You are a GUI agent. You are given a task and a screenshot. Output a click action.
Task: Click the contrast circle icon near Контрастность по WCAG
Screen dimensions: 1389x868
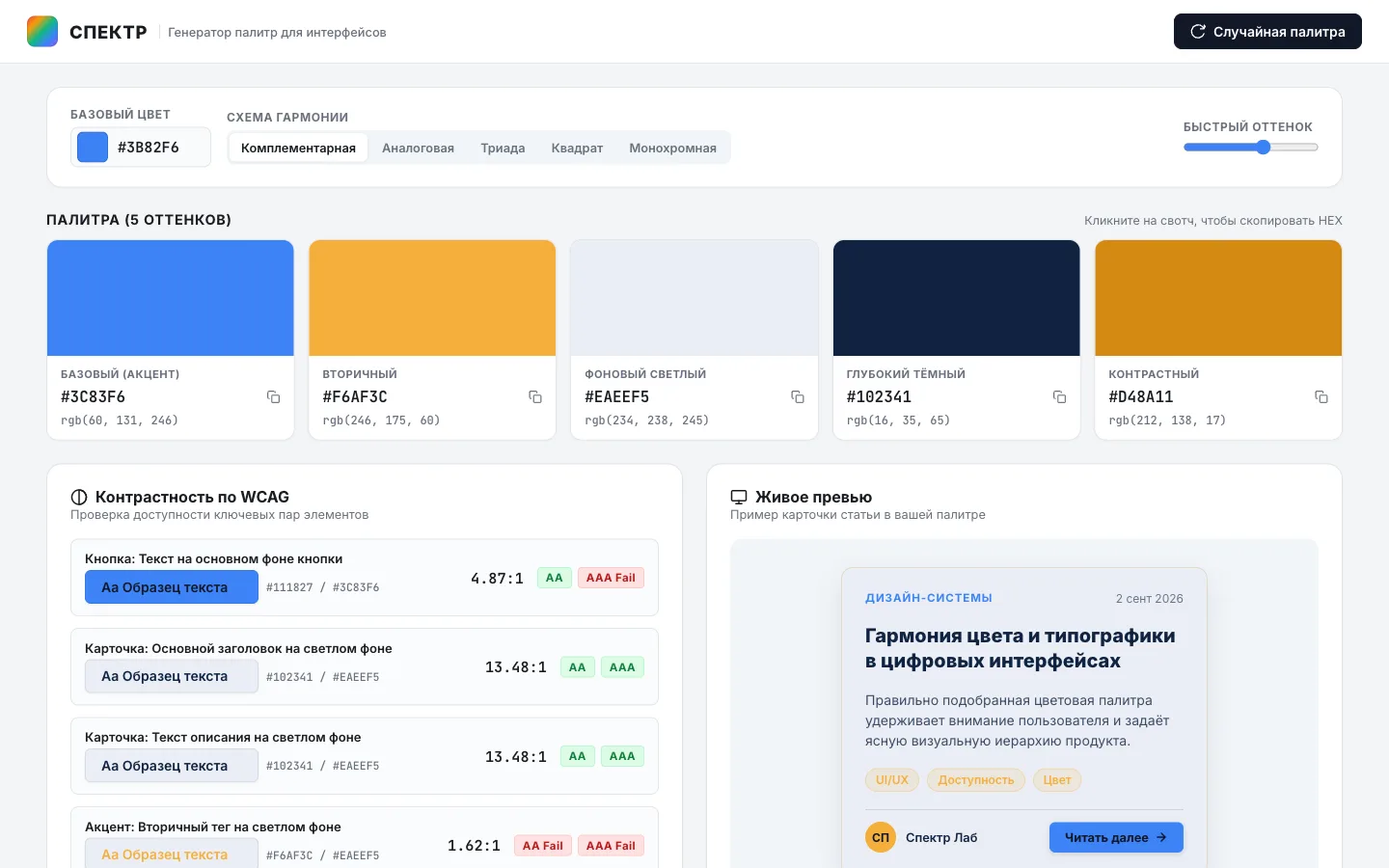(79, 498)
